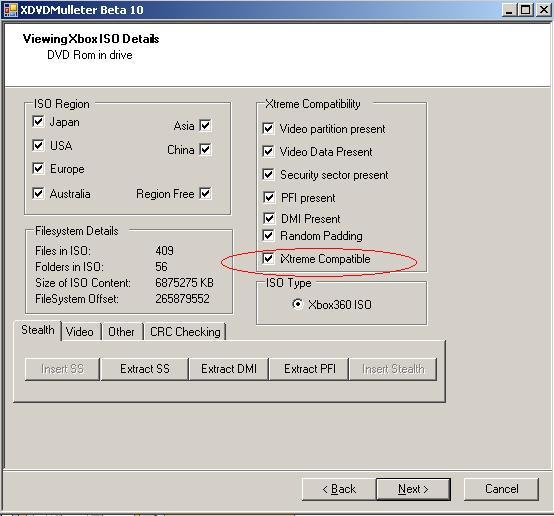This screenshot has width=554, height=516.
Task: Toggle iXtreme Compatible checkbox
Action: pos(269,258)
